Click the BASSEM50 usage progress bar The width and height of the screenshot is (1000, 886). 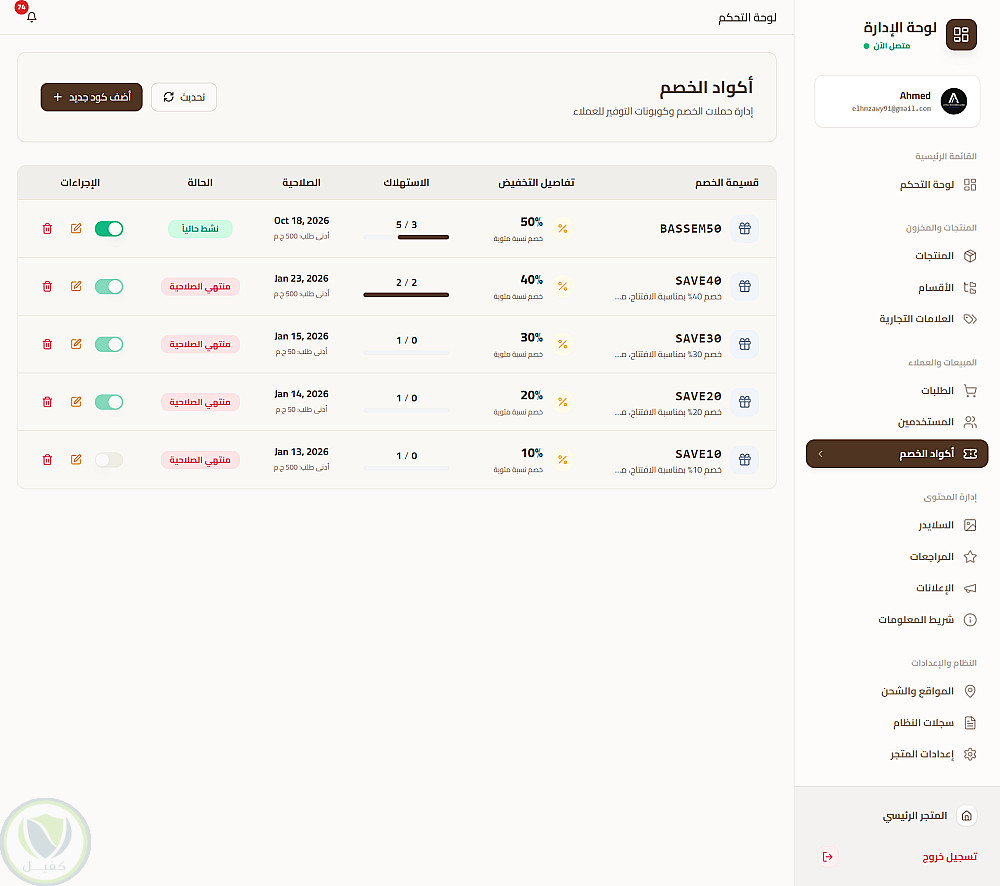click(407, 237)
